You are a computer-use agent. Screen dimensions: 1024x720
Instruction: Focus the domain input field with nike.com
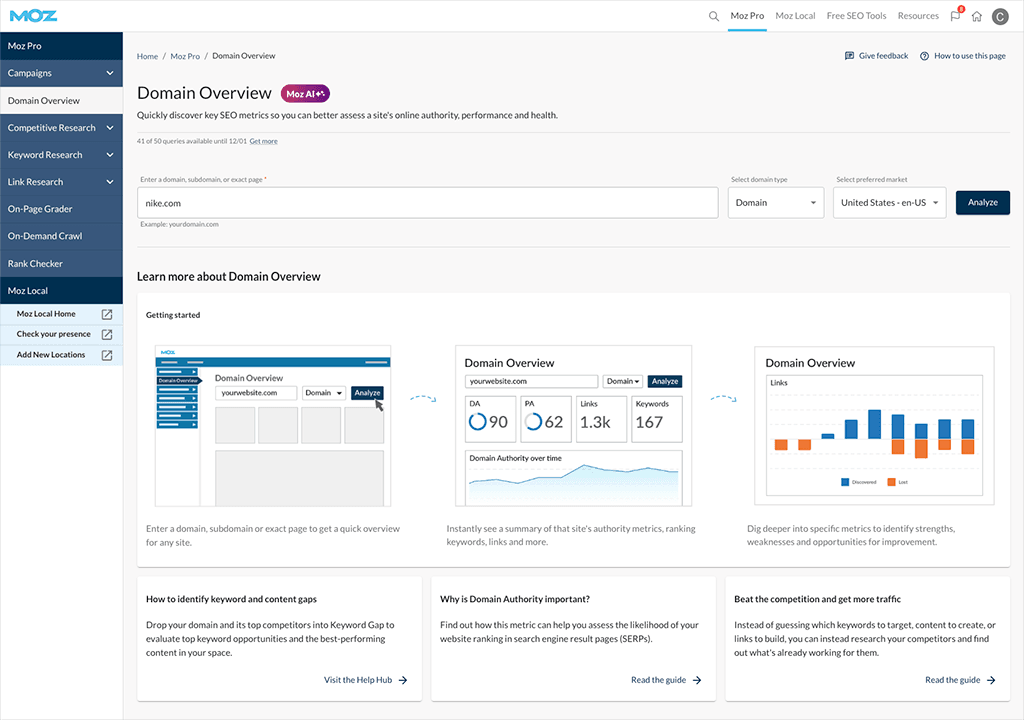click(x=427, y=203)
